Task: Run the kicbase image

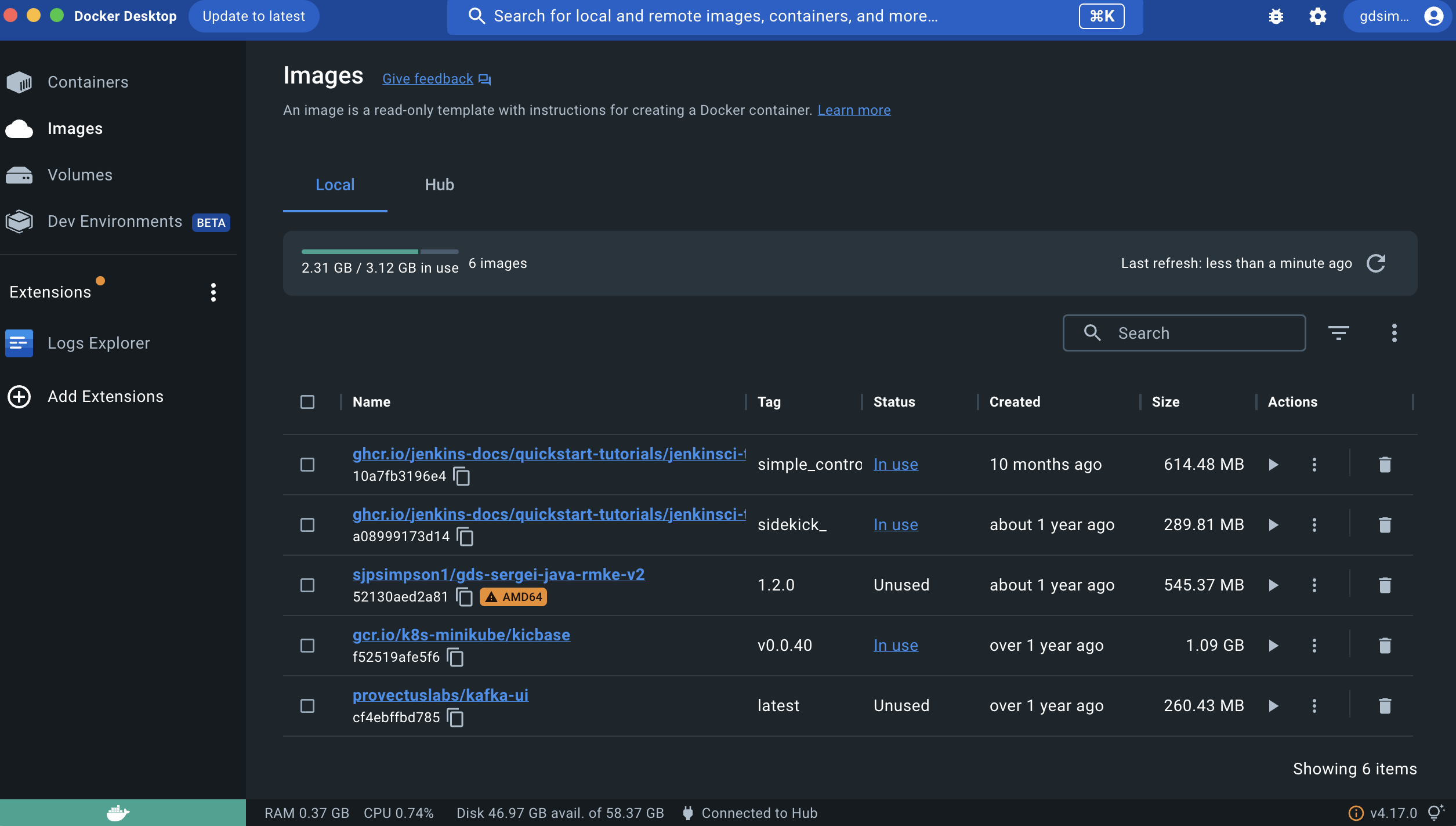Action: point(1273,646)
